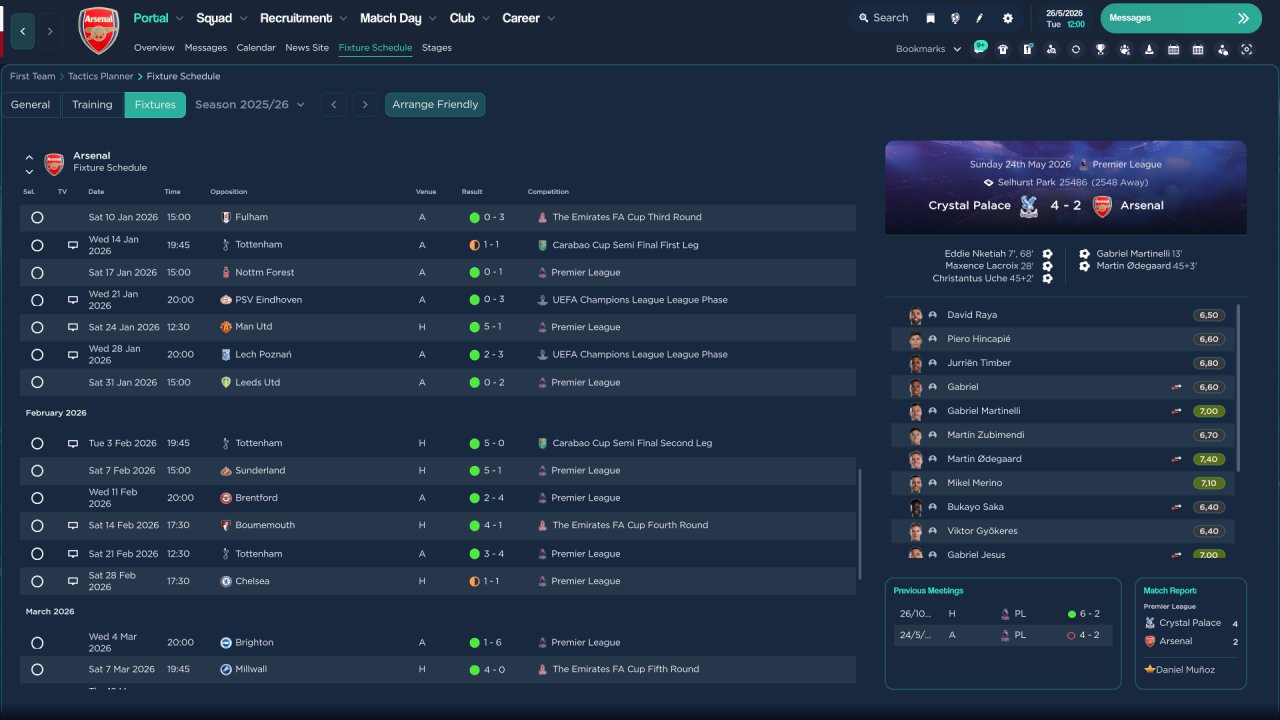The height and width of the screenshot is (720, 1280).
Task: Open the world globe icon in the top bar
Action: [x=955, y=18]
